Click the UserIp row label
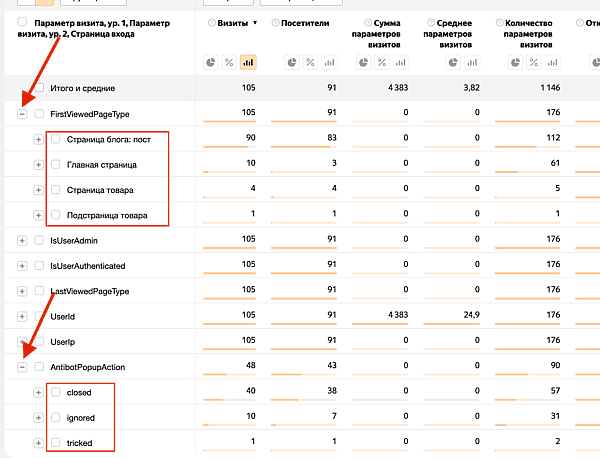This screenshot has height=458, width=600. (63, 342)
